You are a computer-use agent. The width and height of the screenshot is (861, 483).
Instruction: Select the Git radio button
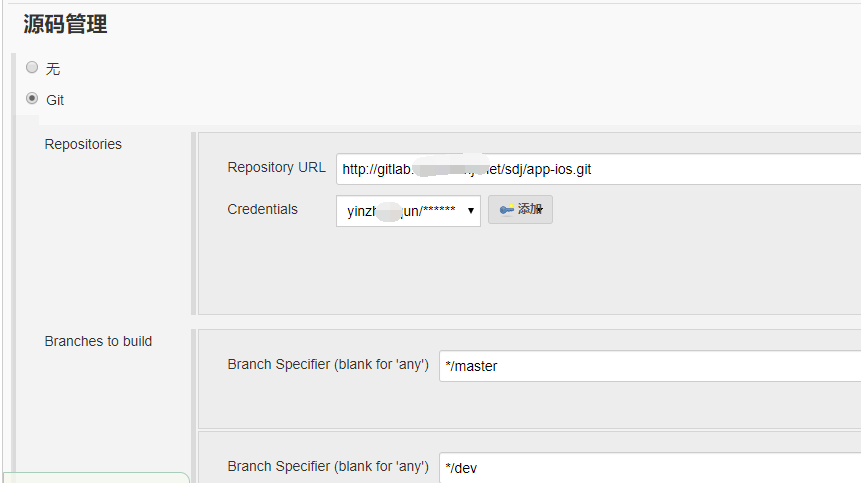click(x=32, y=99)
